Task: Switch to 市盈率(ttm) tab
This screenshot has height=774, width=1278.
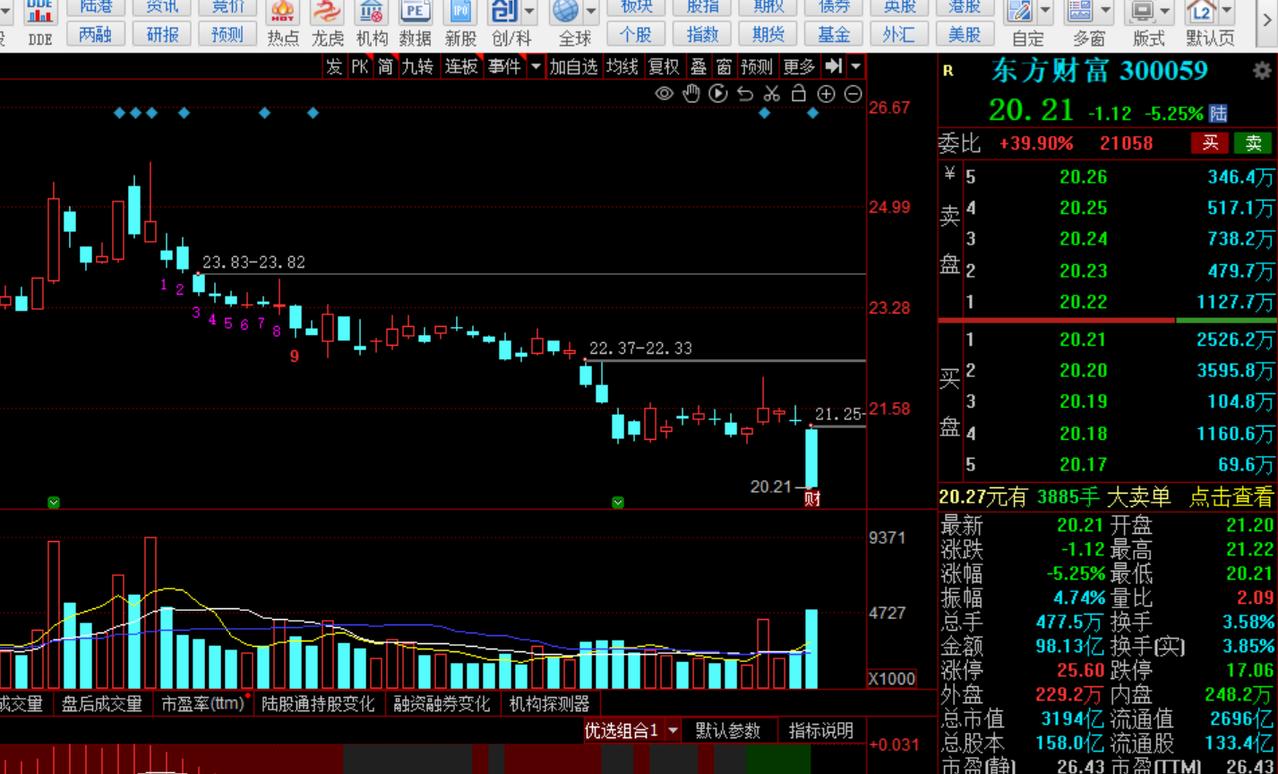Action: click(x=203, y=704)
